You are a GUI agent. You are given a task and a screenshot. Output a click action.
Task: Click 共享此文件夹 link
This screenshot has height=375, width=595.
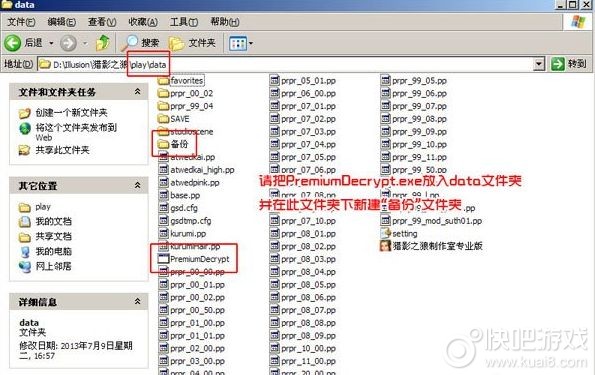[62, 150]
